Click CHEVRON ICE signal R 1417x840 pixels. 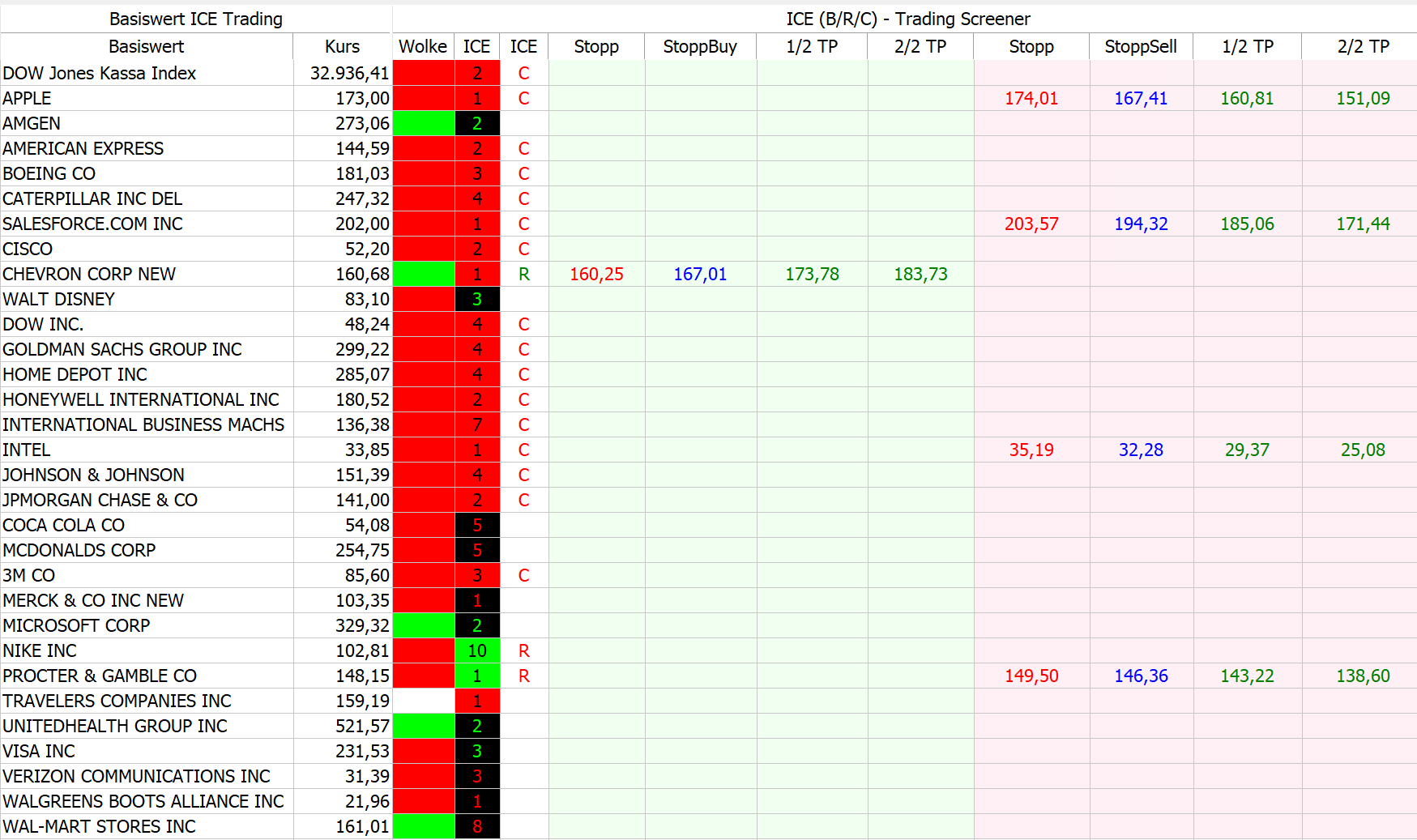[x=523, y=274]
